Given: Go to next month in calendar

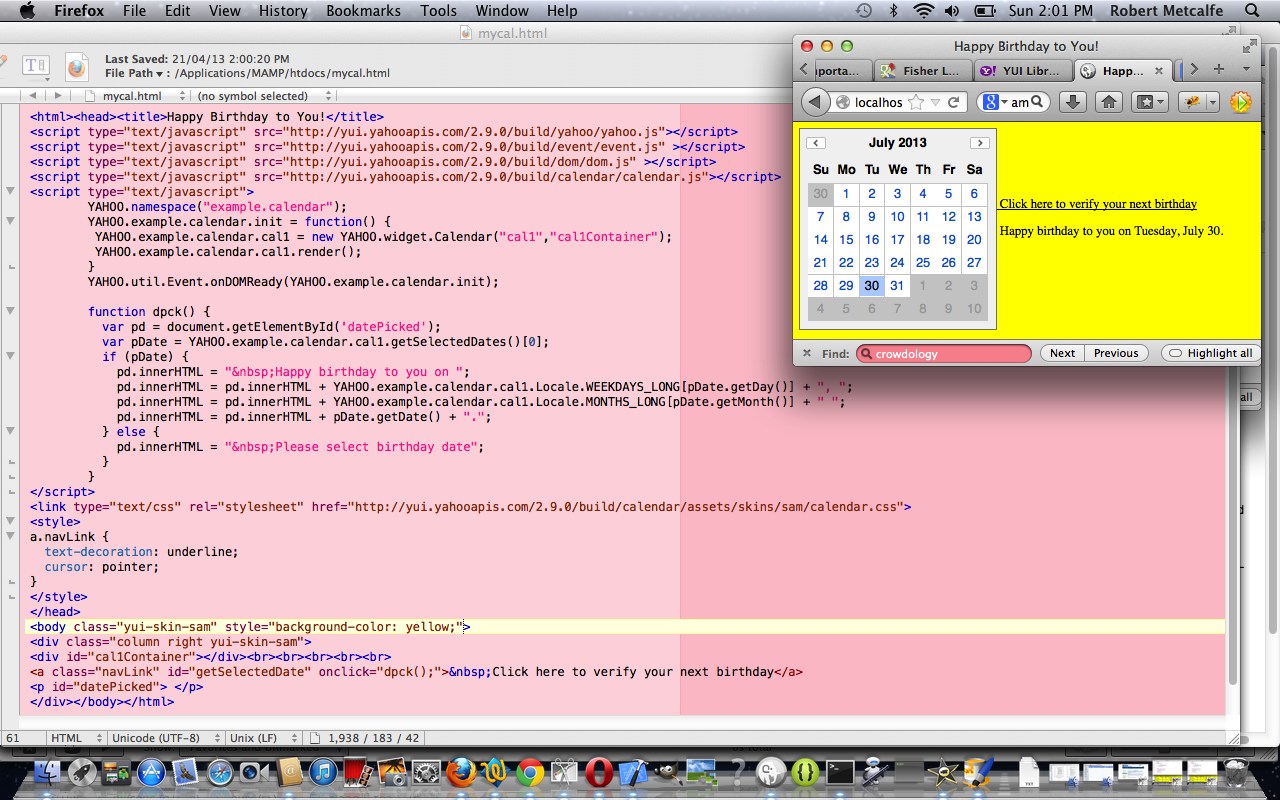Looking at the screenshot, I should pyautogui.click(x=980, y=143).
